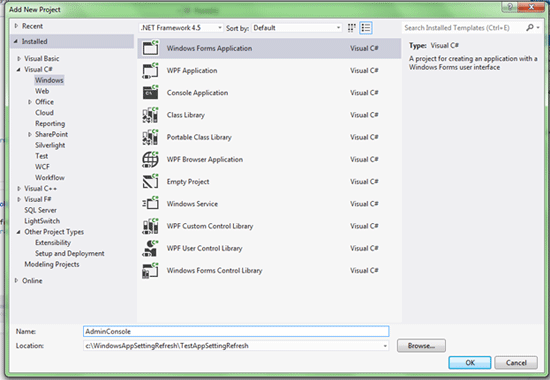Collapse the Other Project Types node

(x=19, y=232)
